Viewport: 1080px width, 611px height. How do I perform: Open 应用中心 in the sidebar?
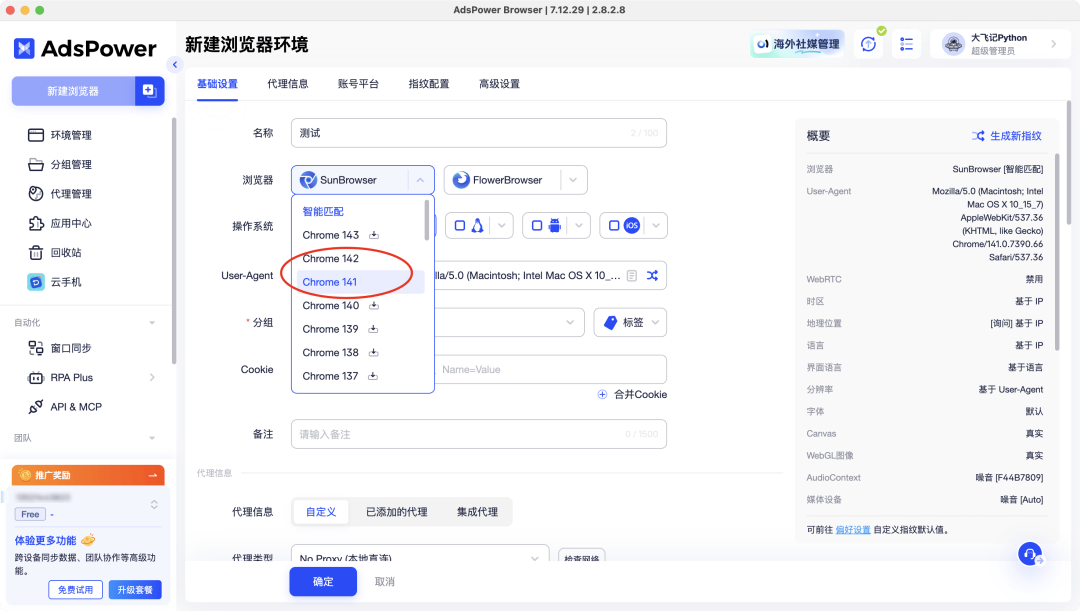coord(60,223)
